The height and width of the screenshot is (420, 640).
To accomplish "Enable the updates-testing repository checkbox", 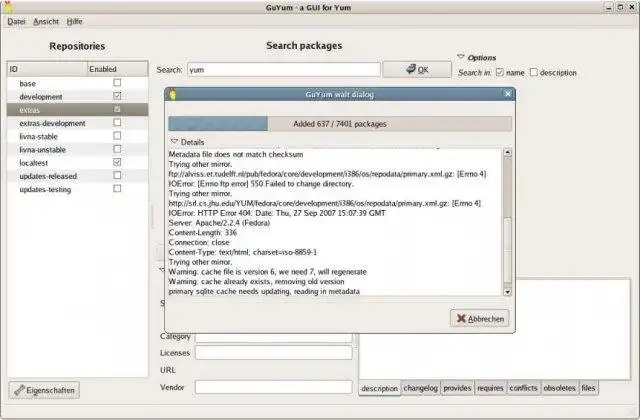I will pos(117,189).
